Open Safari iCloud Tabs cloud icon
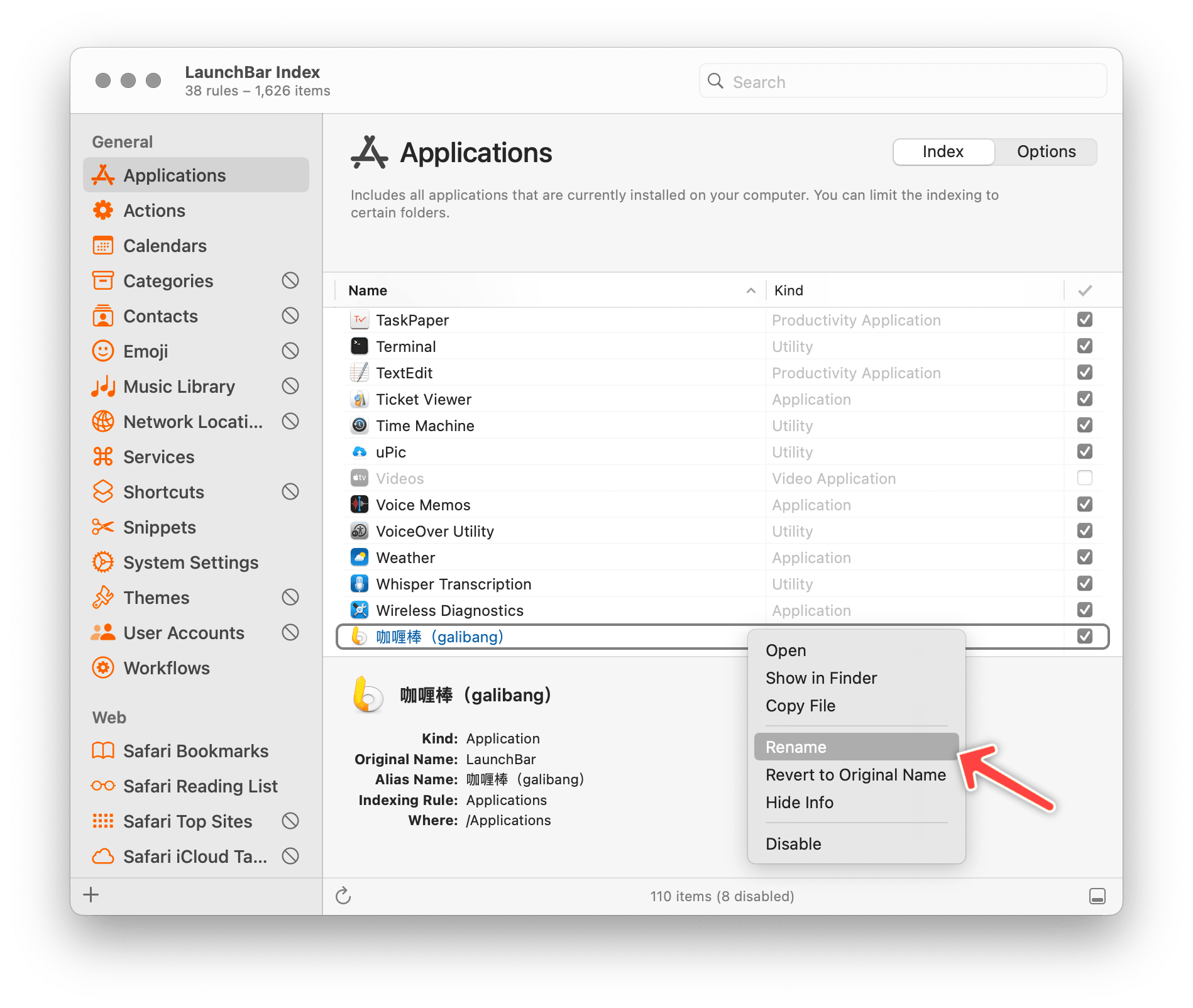Viewport: 1193px width, 1008px height. pyautogui.click(x=103, y=857)
